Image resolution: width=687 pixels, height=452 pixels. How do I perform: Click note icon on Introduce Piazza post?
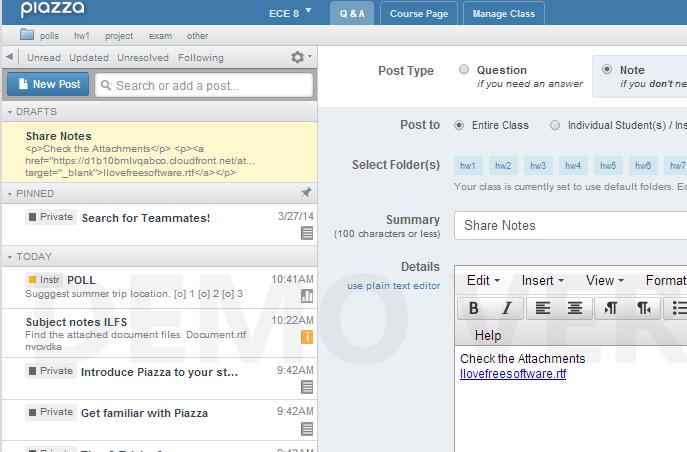click(307, 387)
